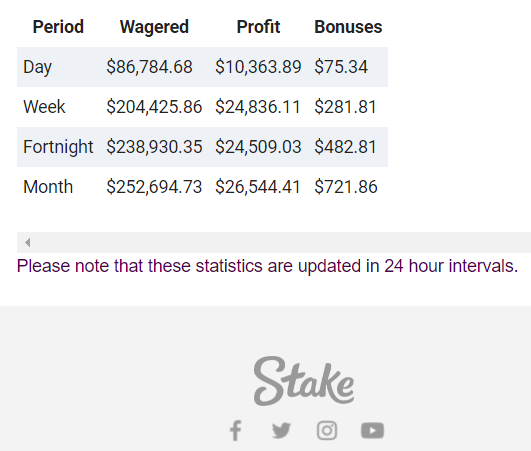This screenshot has height=451, width=531.
Task: Open the Instagram icon link
Action: point(327,431)
